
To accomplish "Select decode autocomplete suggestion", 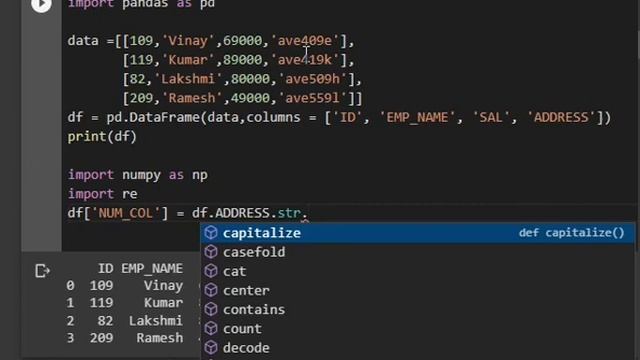I will tap(418, 348).
